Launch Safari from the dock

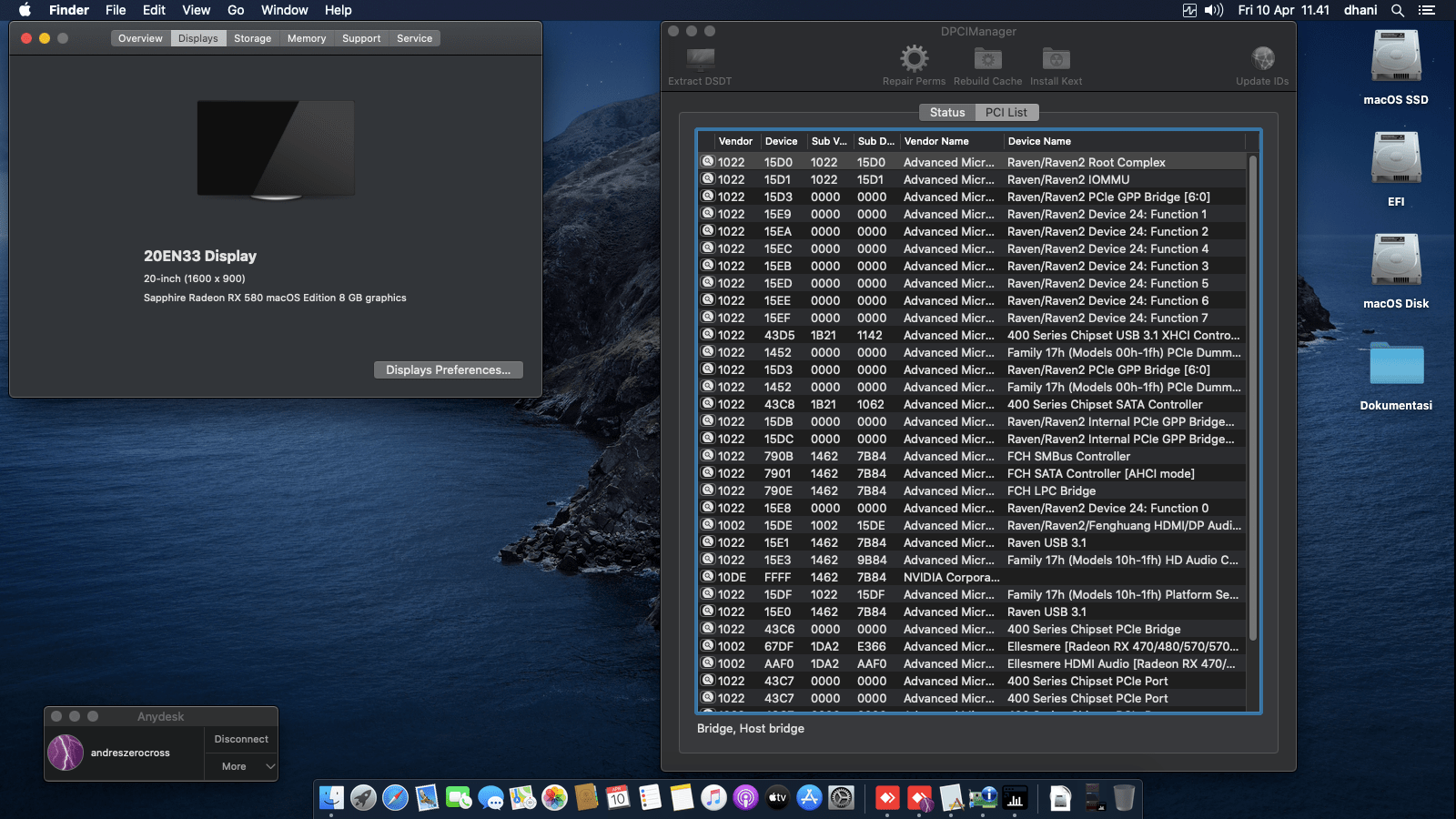tap(395, 798)
